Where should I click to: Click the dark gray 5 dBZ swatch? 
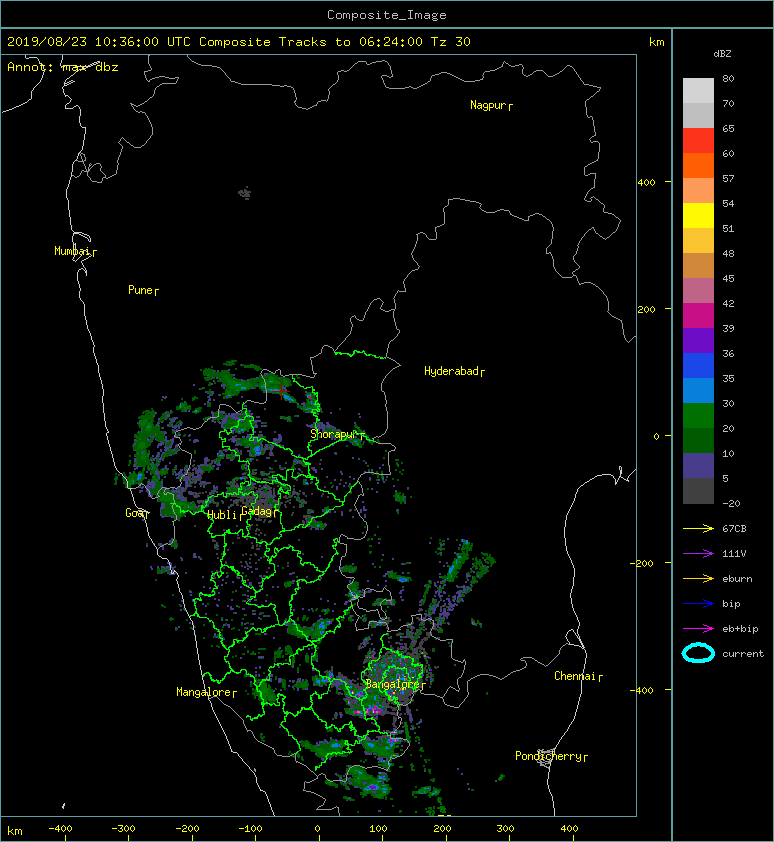[x=698, y=490]
